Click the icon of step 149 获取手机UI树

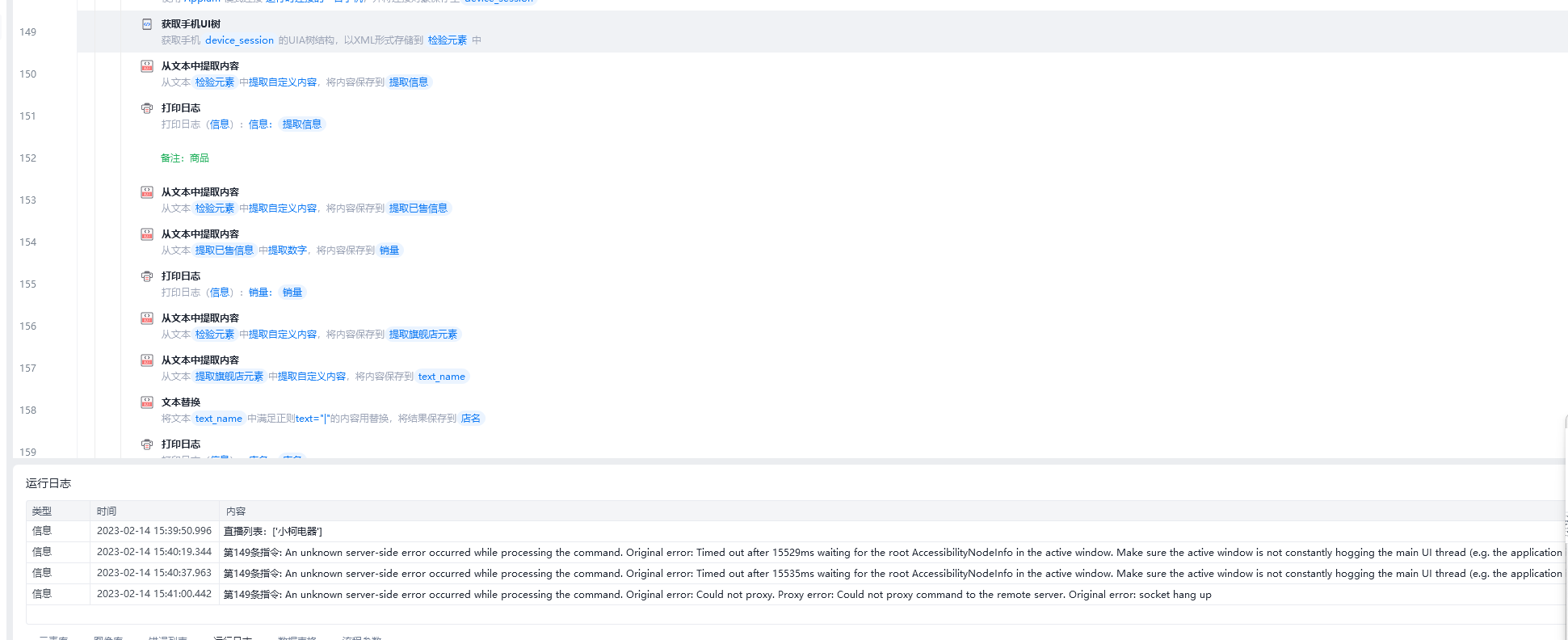pyautogui.click(x=147, y=24)
